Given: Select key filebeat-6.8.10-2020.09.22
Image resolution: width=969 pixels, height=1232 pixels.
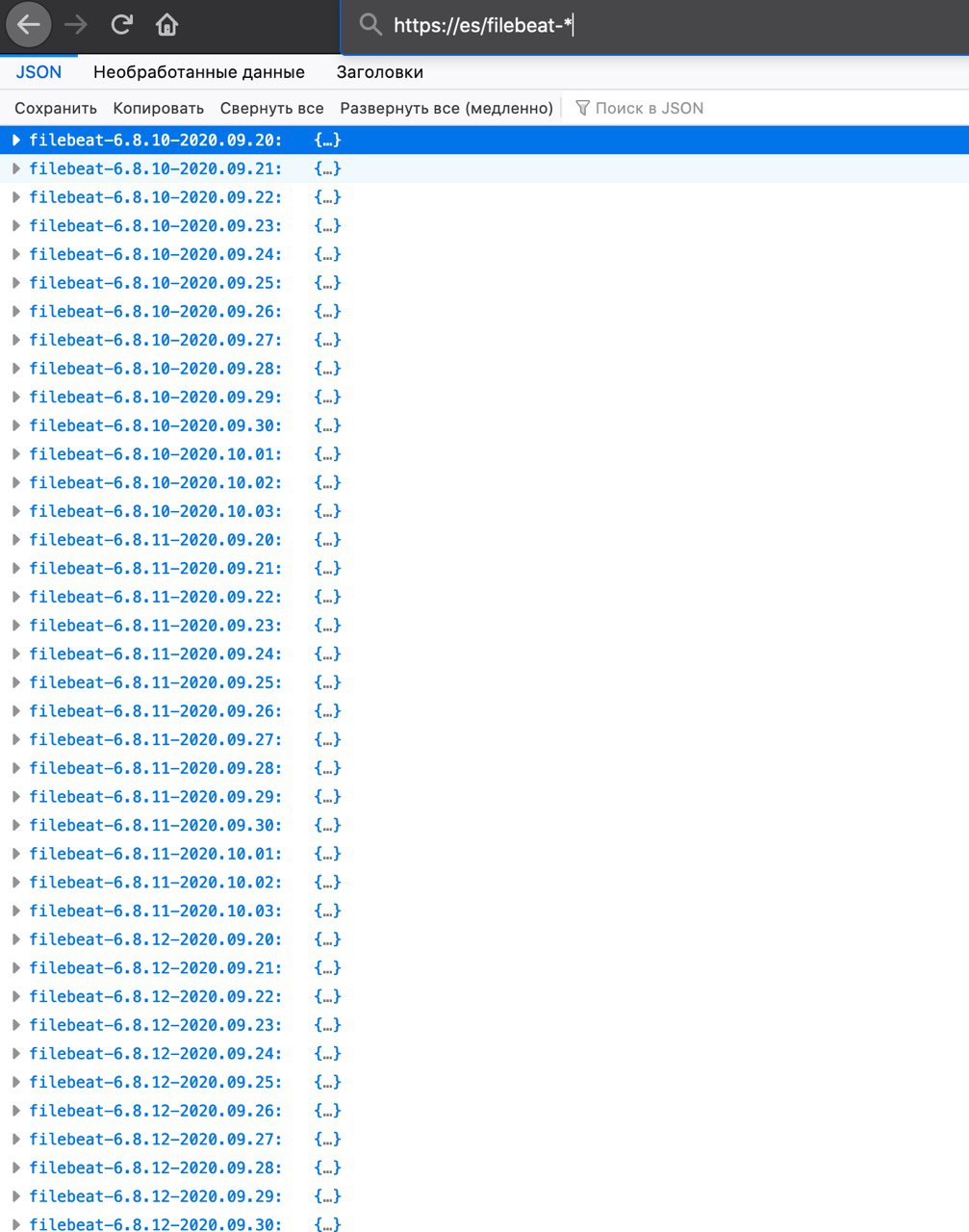Looking at the screenshot, I should click(156, 197).
